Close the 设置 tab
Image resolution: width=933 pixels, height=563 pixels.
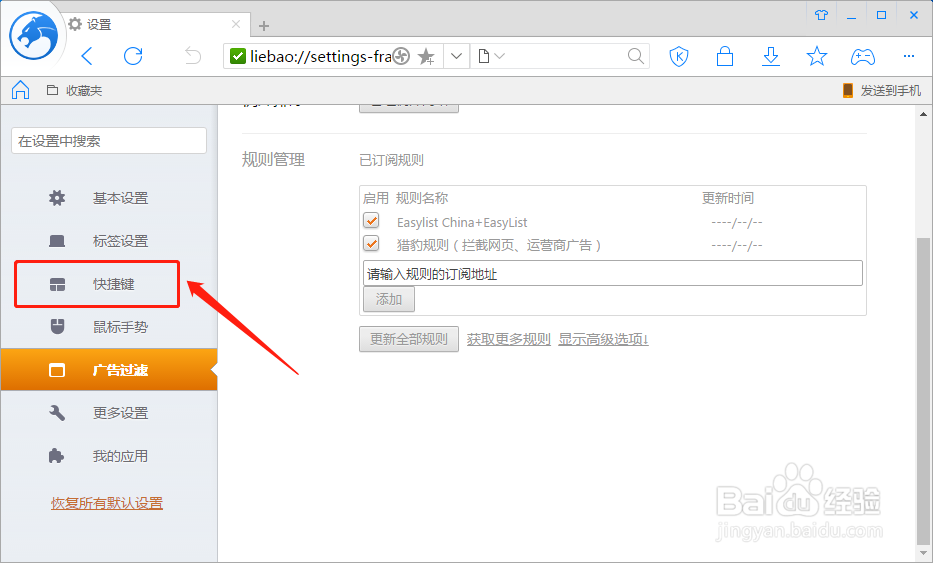pyautogui.click(x=236, y=24)
